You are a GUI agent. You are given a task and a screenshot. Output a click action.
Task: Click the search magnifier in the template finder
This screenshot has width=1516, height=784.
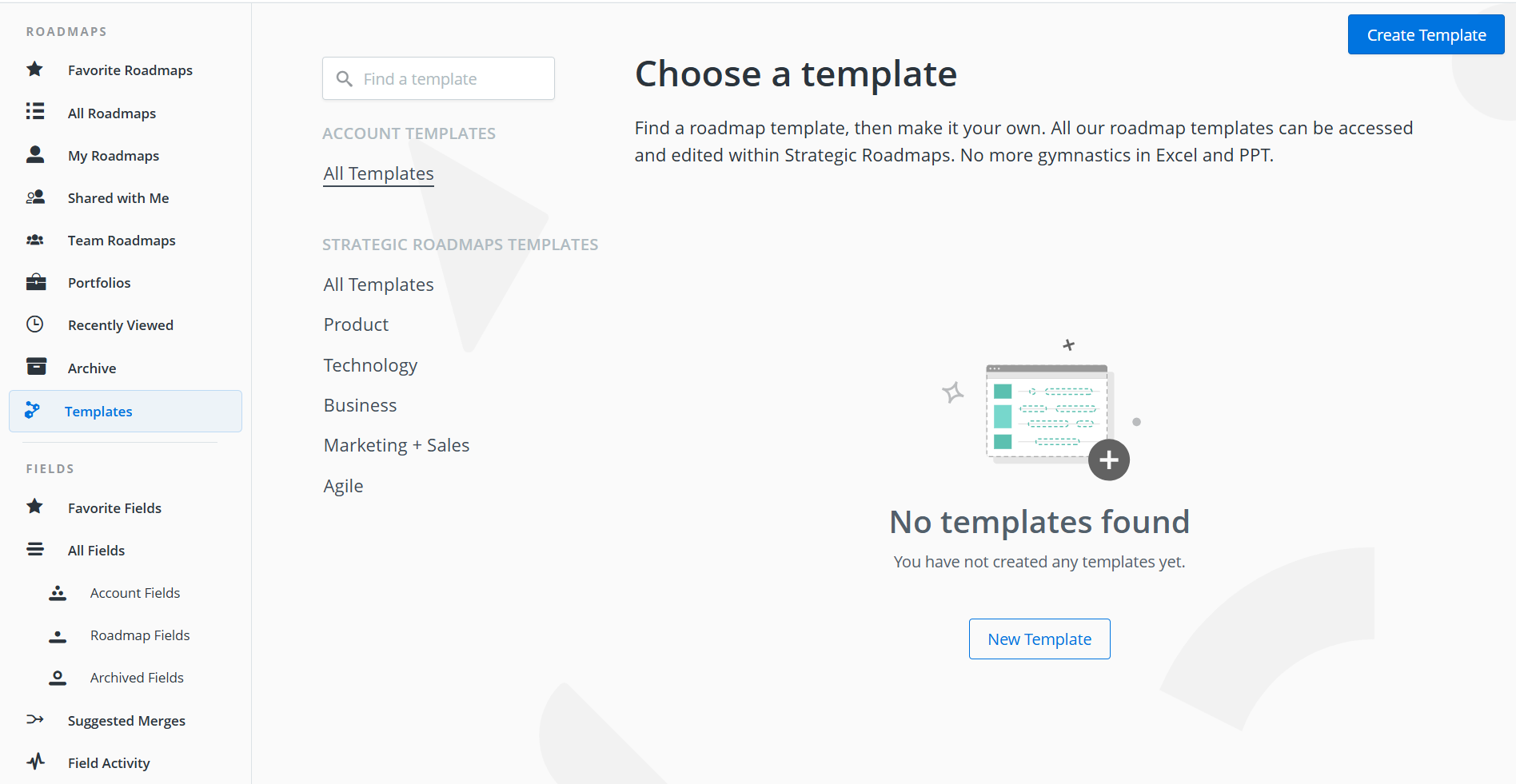coord(345,78)
